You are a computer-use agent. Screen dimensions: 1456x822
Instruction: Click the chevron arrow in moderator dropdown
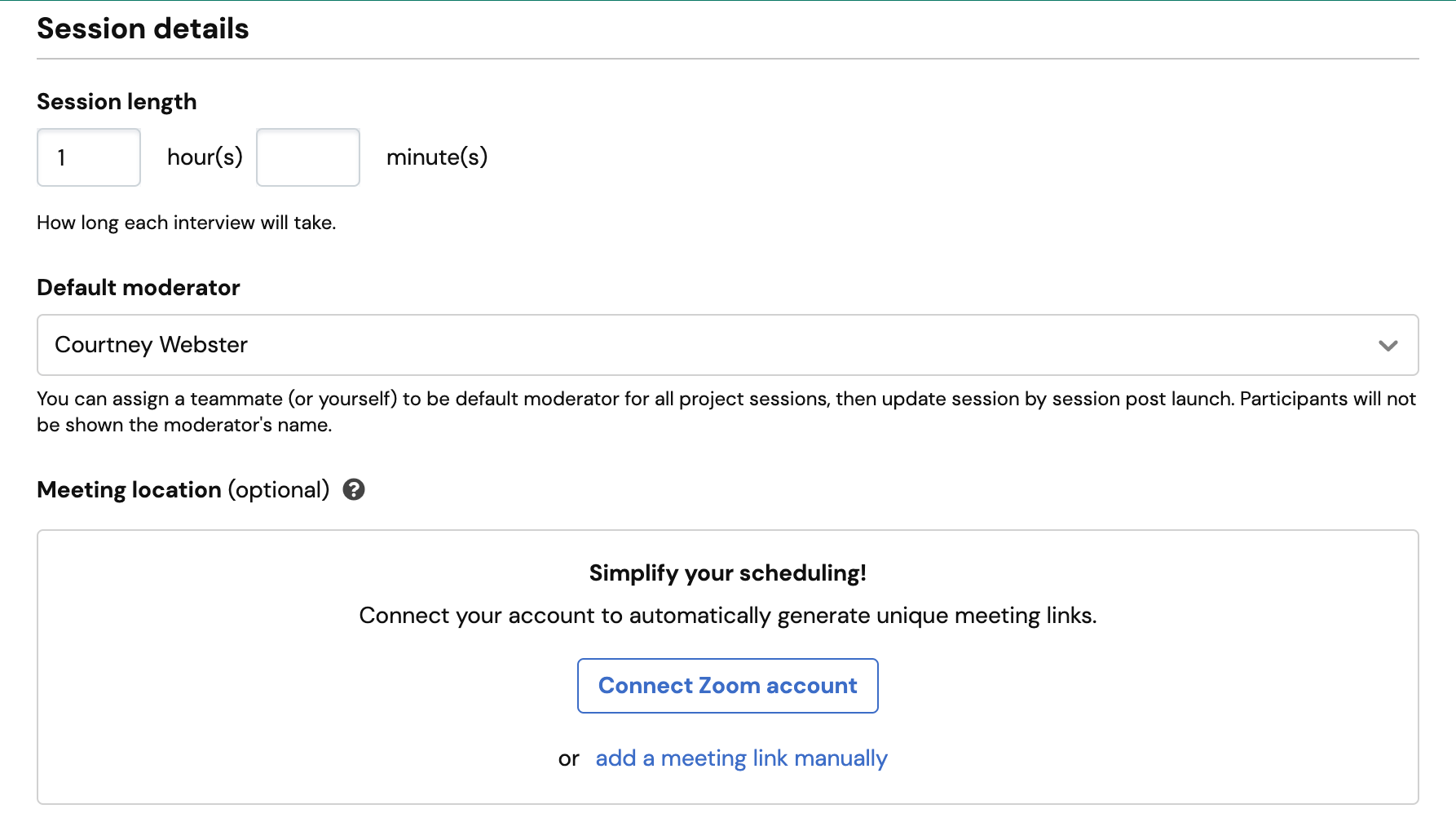coord(1388,346)
